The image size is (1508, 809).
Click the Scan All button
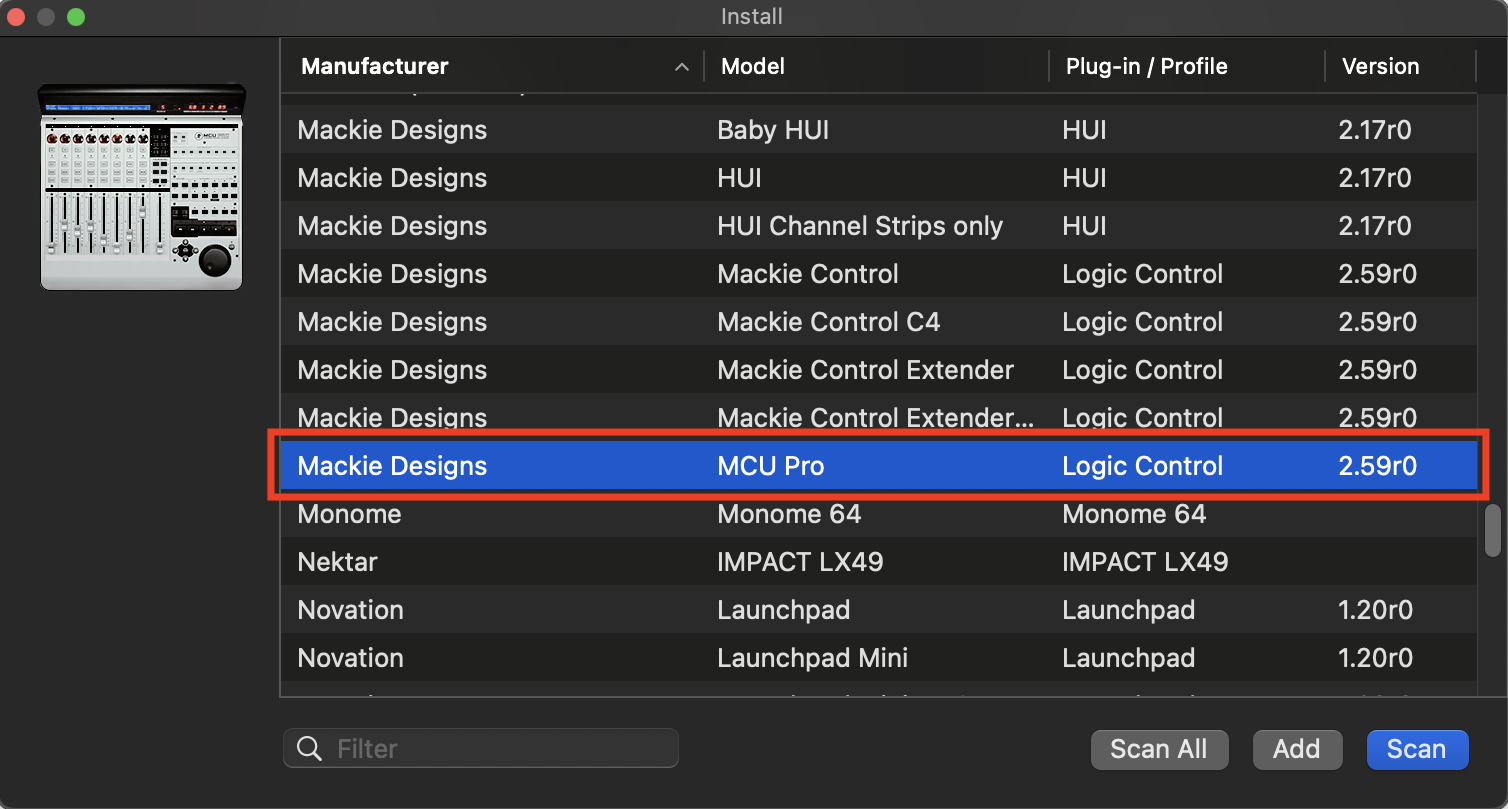click(1159, 749)
